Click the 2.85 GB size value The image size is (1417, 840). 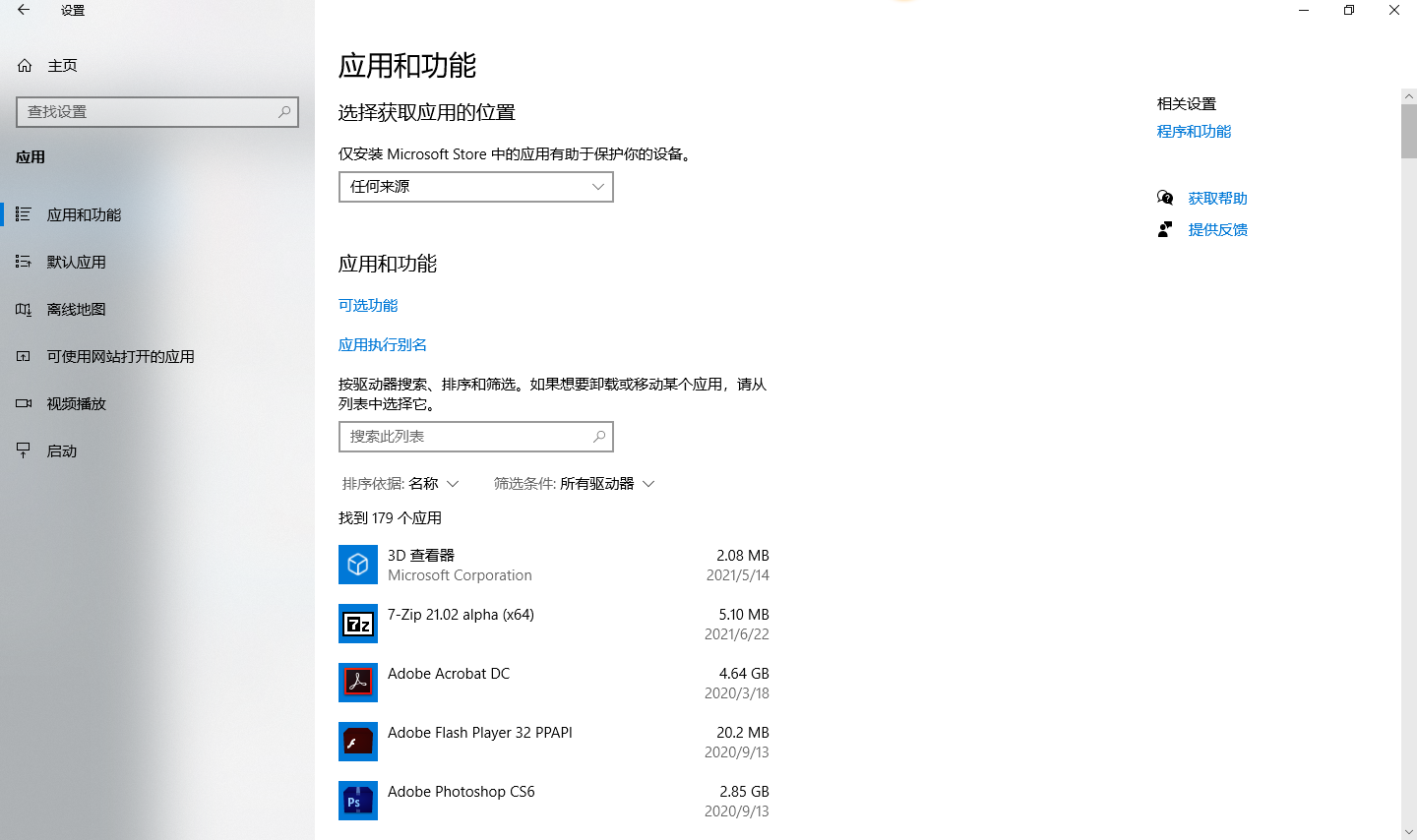coord(744,792)
